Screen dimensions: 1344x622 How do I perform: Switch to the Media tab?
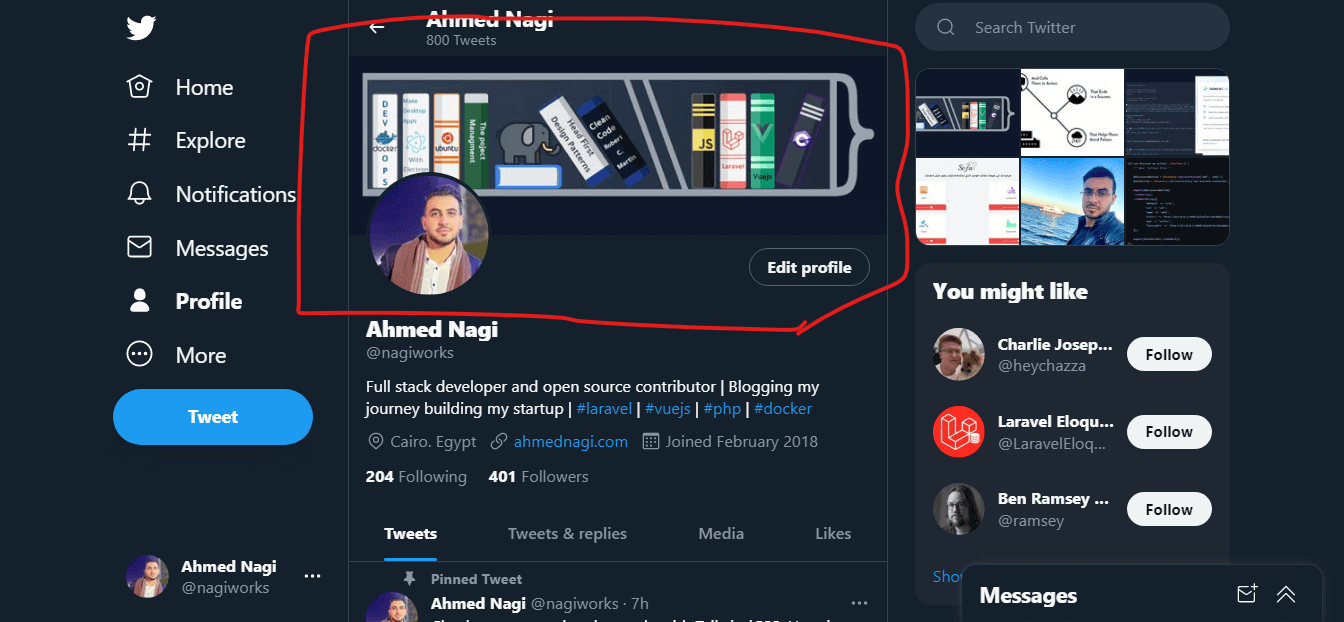point(721,534)
